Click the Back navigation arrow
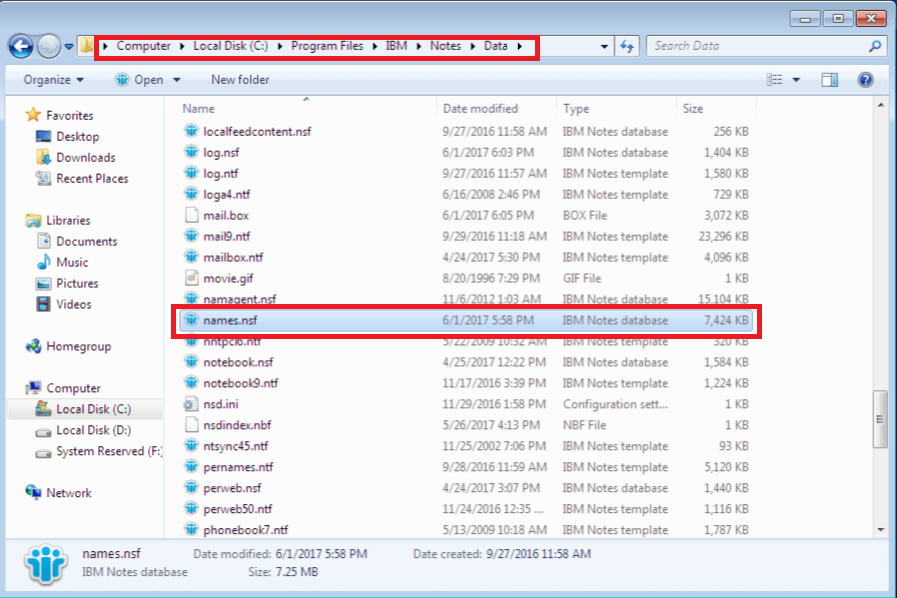 [21, 46]
